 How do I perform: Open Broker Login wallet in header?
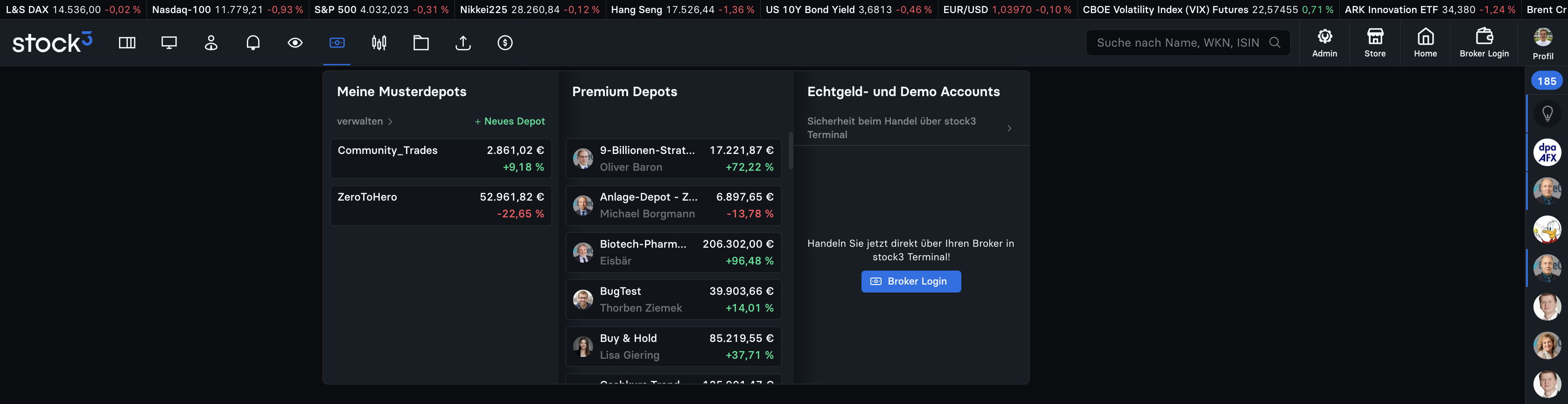[x=1484, y=42]
